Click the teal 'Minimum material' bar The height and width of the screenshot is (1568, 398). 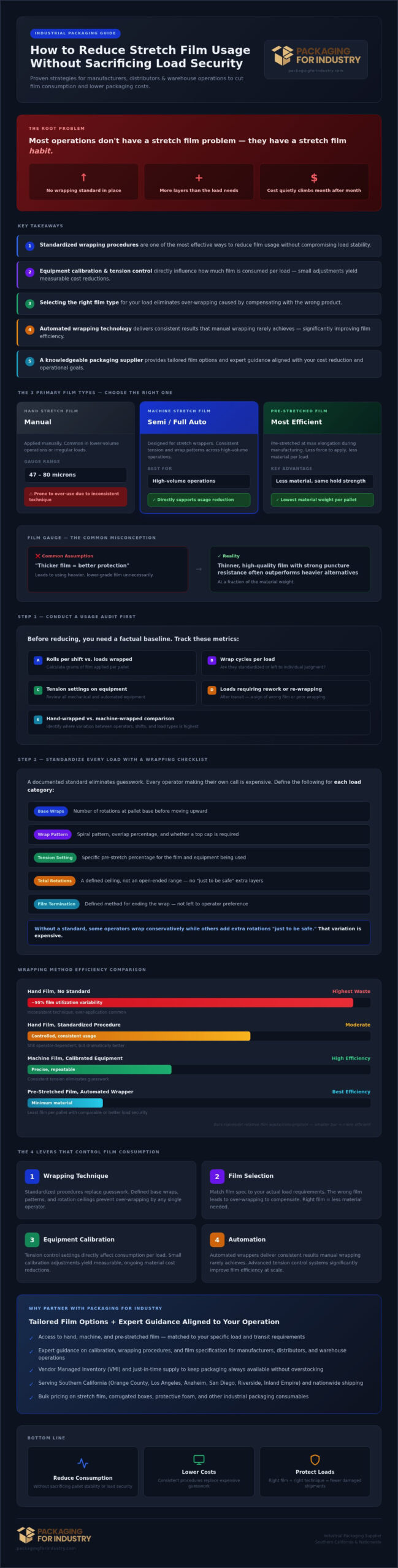(x=65, y=1102)
